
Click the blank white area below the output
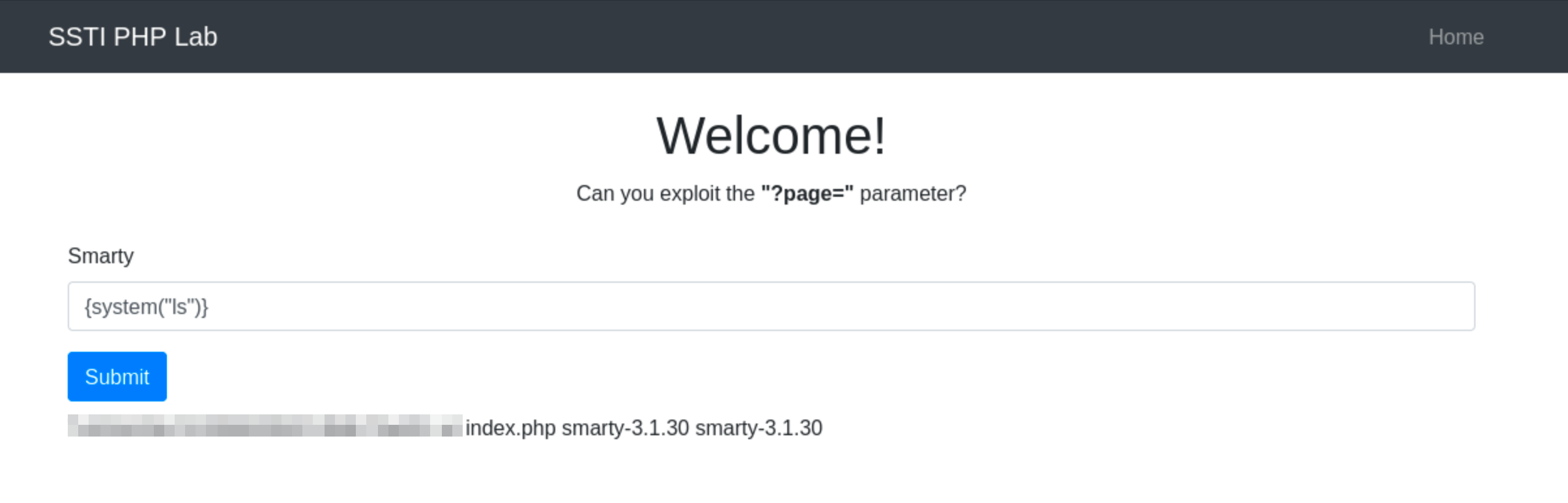tap(782, 476)
